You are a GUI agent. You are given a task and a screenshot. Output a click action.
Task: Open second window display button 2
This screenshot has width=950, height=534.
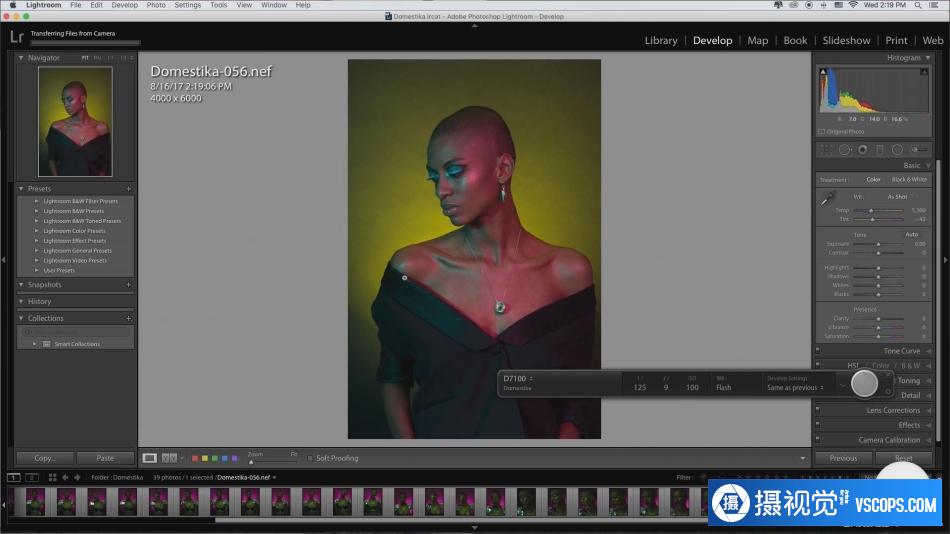32,478
